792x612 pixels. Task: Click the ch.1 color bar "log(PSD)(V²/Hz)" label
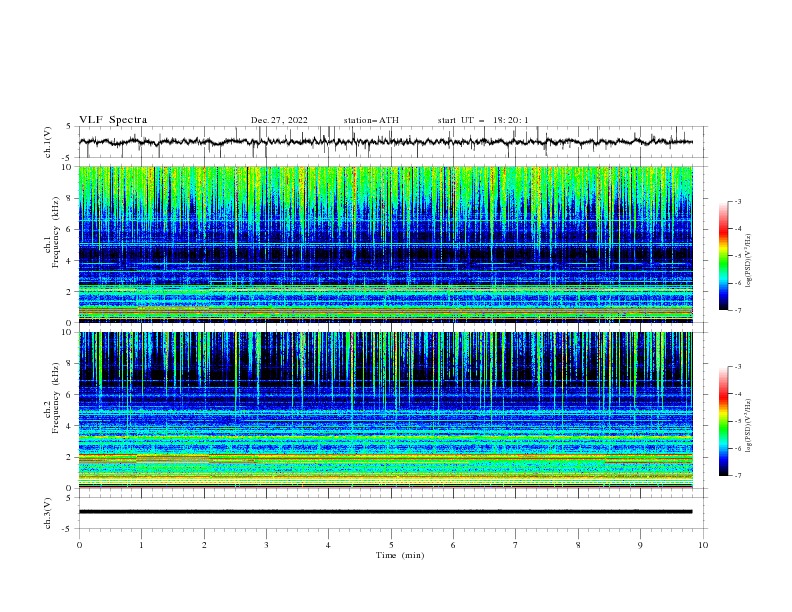[749, 261]
